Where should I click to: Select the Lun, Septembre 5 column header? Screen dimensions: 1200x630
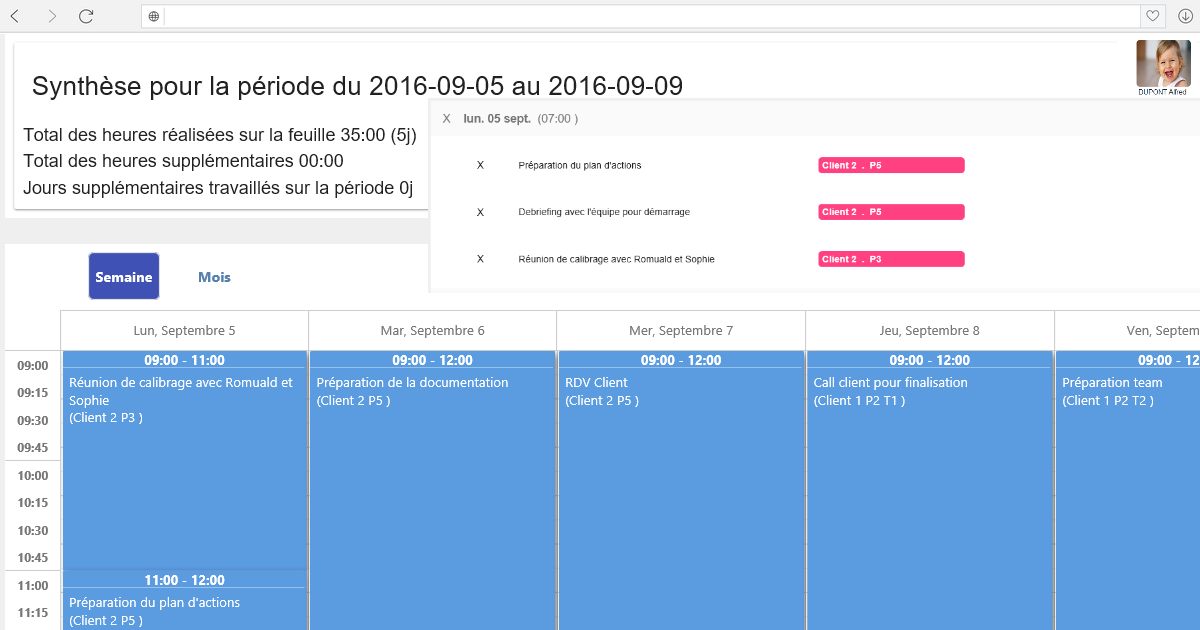[185, 330]
